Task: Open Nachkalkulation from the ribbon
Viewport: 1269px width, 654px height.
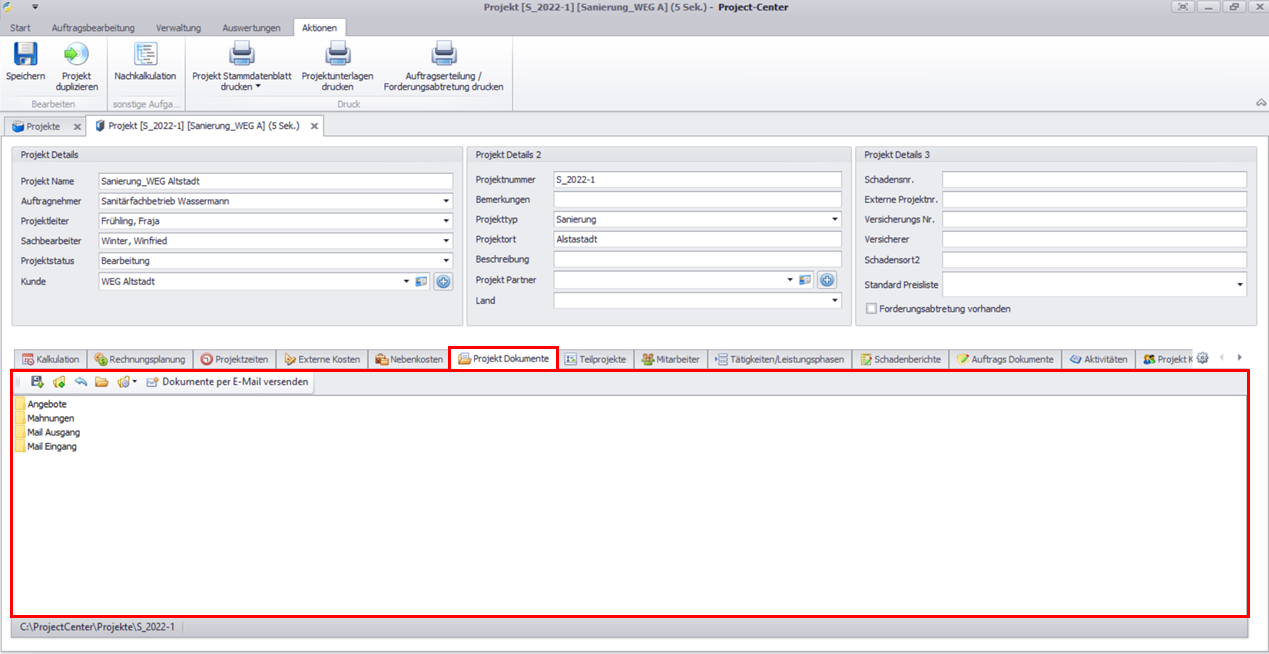Action: pyautogui.click(x=145, y=55)
